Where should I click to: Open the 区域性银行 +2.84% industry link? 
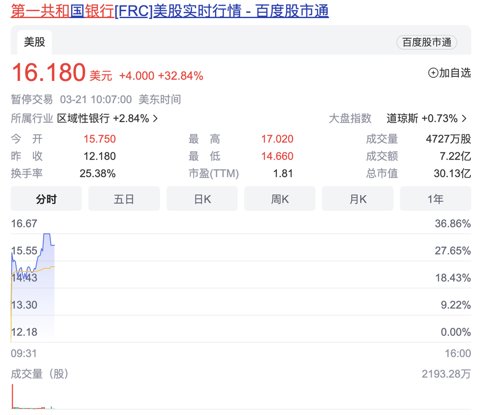coord(103,118)
